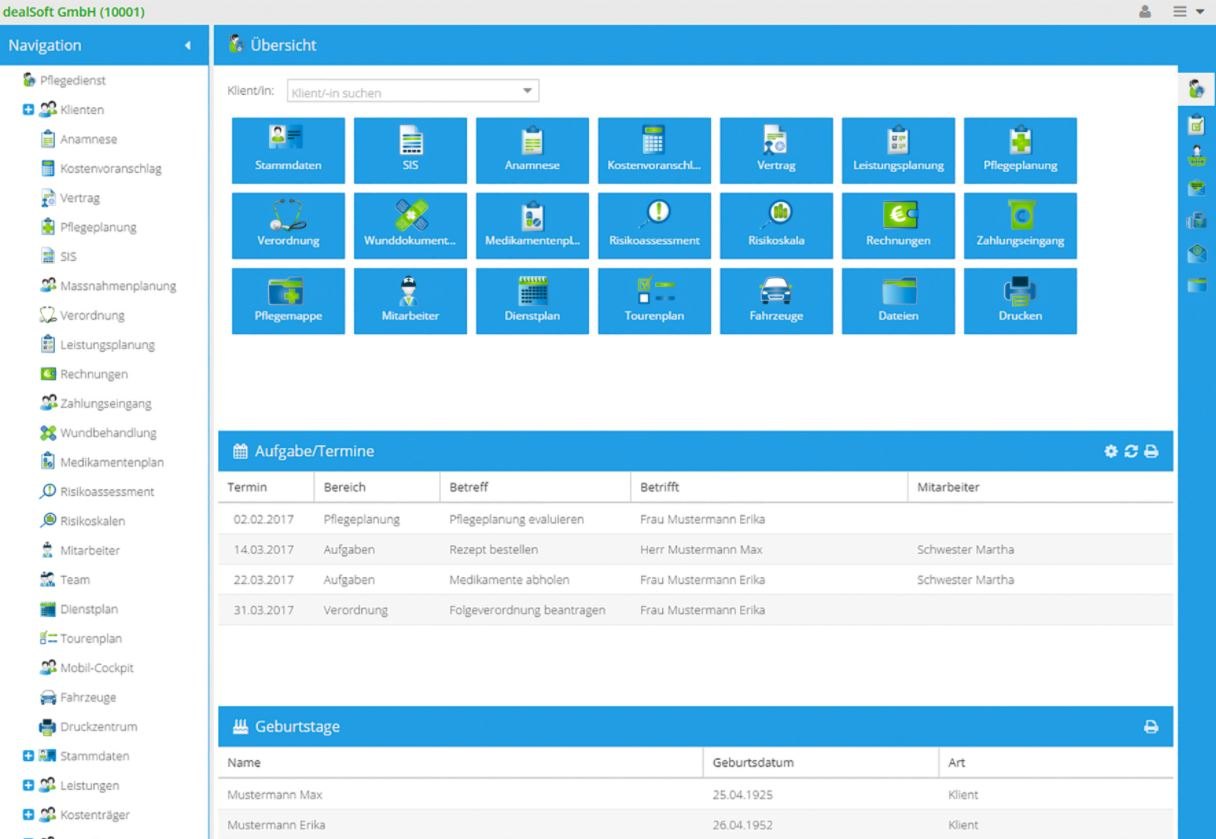Image resolution: width=1216 pixels, height=839 pixels.
Task: Open the Risikoassessment tile
Action: pos(654,225)
